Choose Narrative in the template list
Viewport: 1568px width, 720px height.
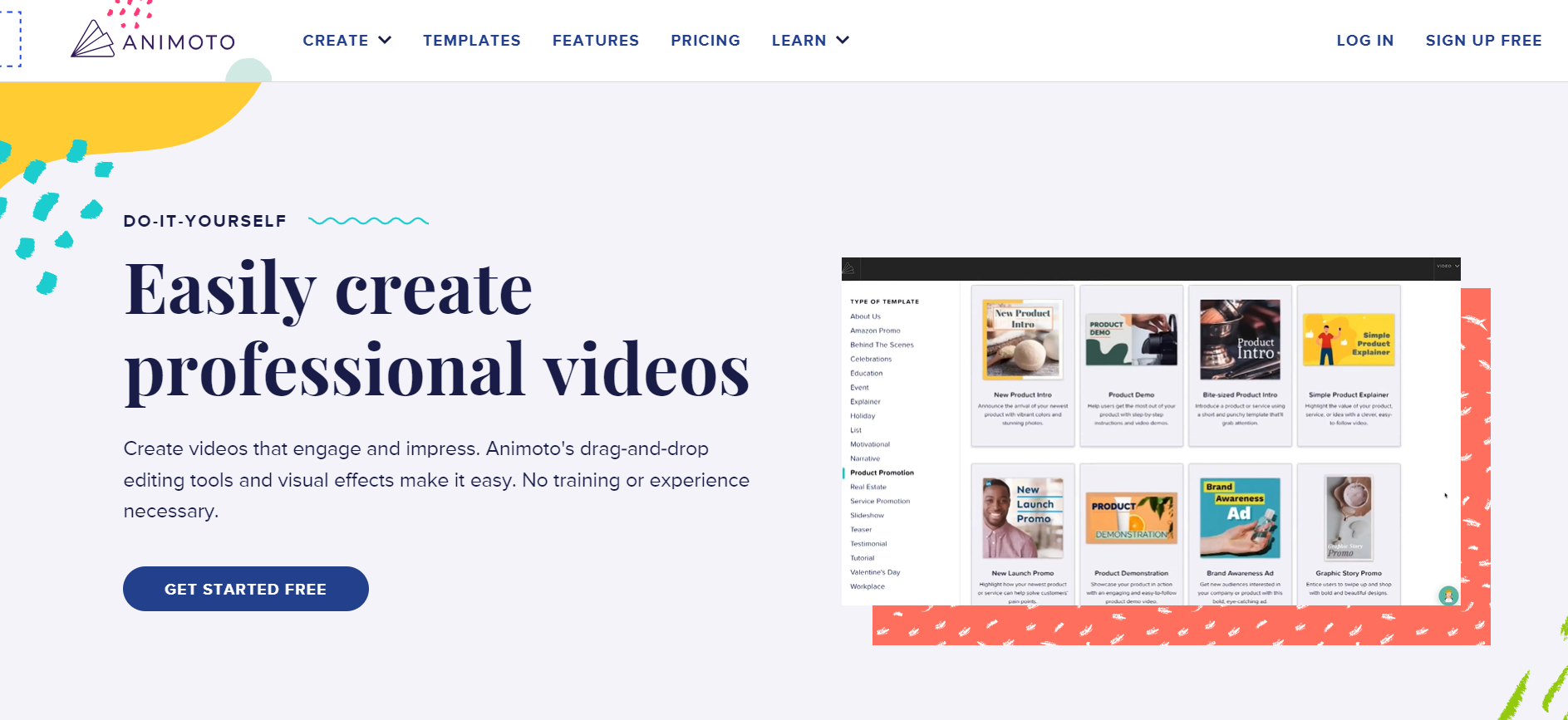click(x=865, y=458)
